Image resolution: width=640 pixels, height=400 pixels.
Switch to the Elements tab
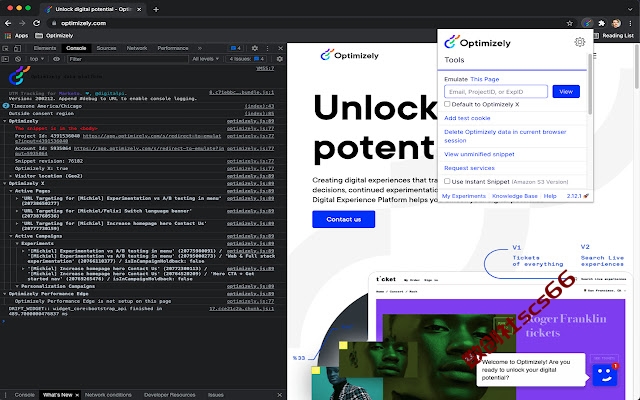click(44, 48)
